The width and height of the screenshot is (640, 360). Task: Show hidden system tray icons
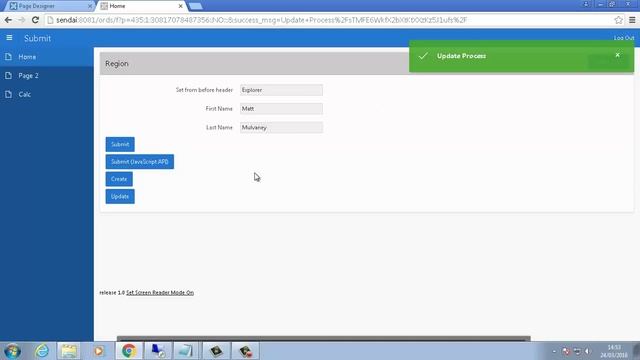tap(554, 351)
